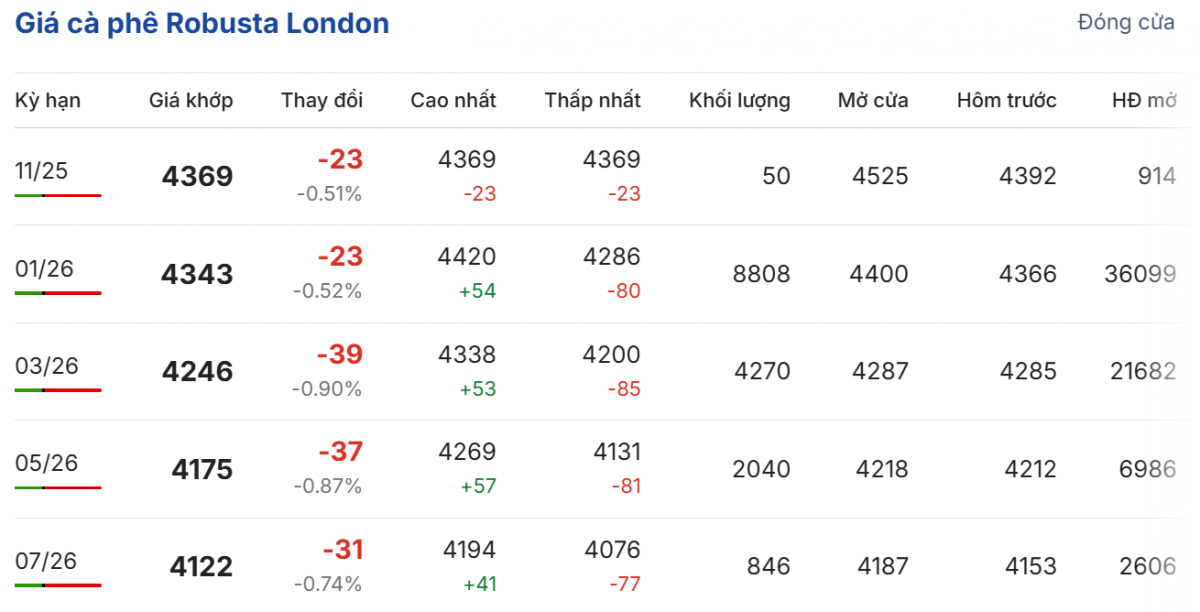Sort by the Kỳ hạn column header
This screenshot has height=612, width=1200.
[48, 100]
